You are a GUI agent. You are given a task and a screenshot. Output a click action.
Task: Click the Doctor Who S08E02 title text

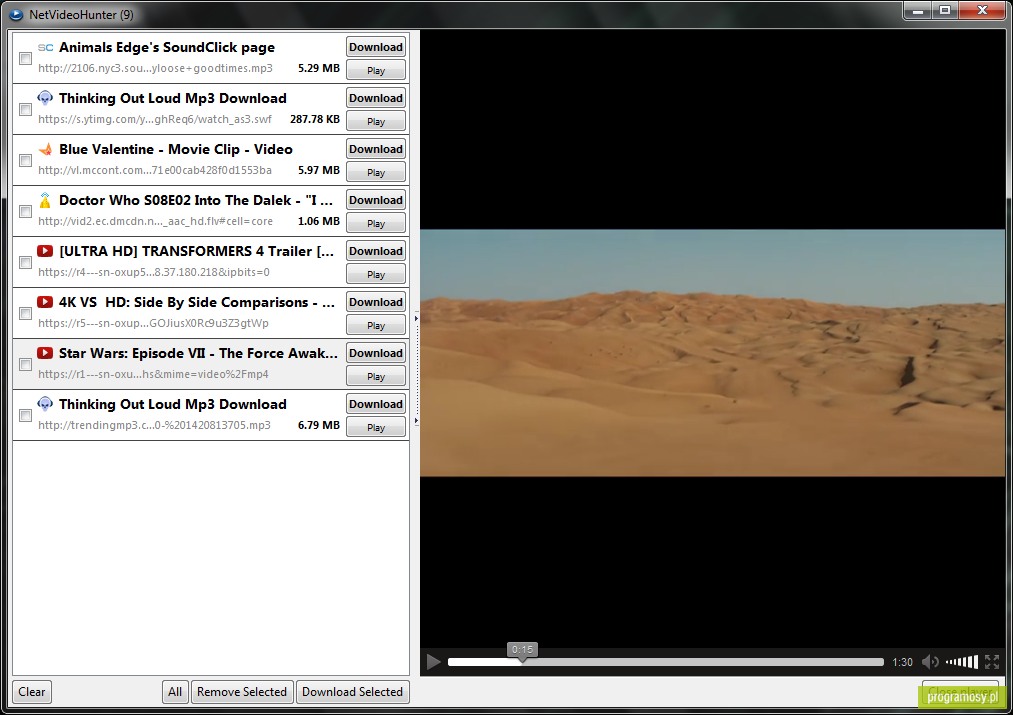pyautogui.click(x=196, y=200)
